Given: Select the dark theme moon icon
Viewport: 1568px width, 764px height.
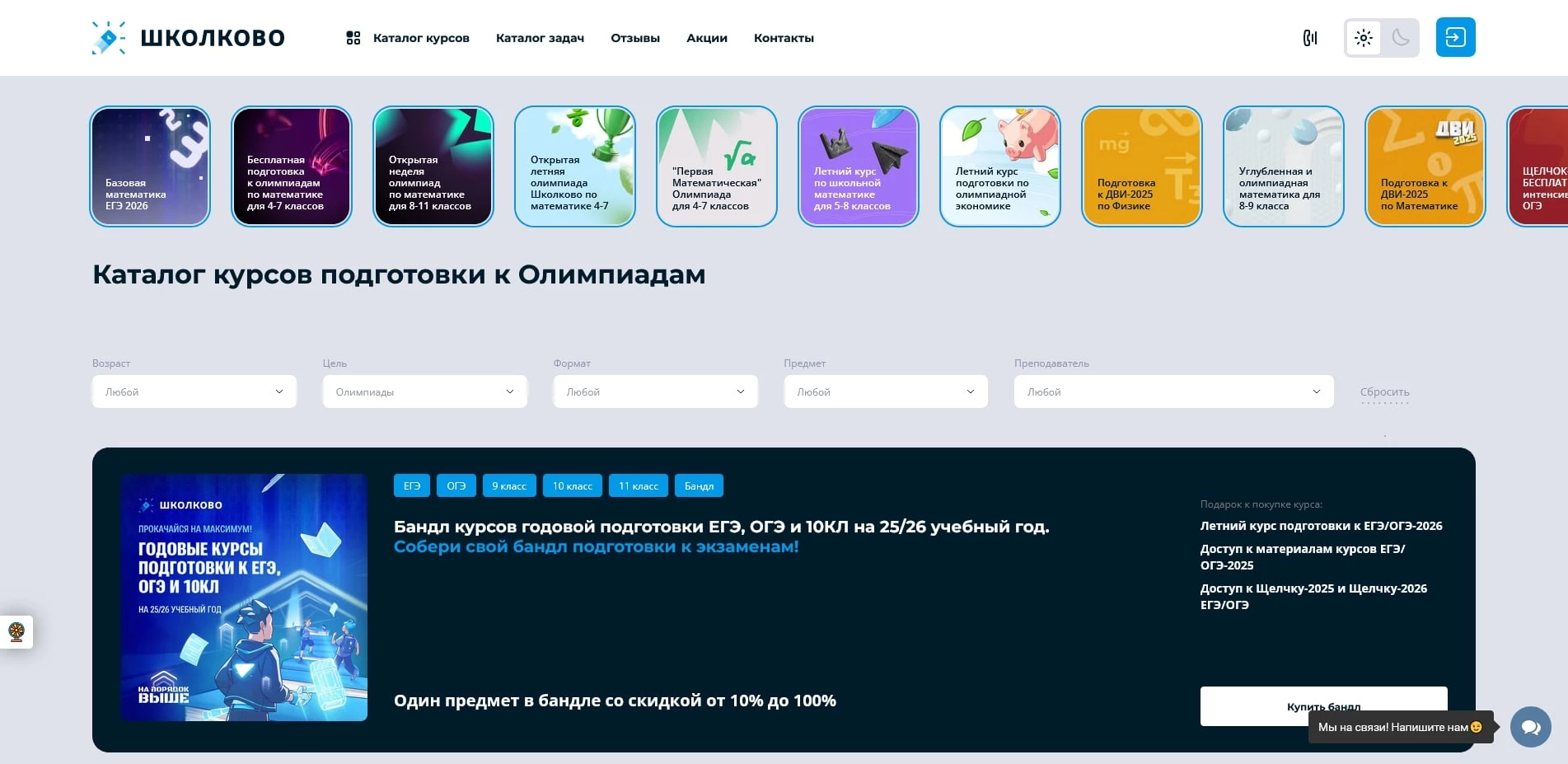Looking at the screenshot, I should 1399,38.
